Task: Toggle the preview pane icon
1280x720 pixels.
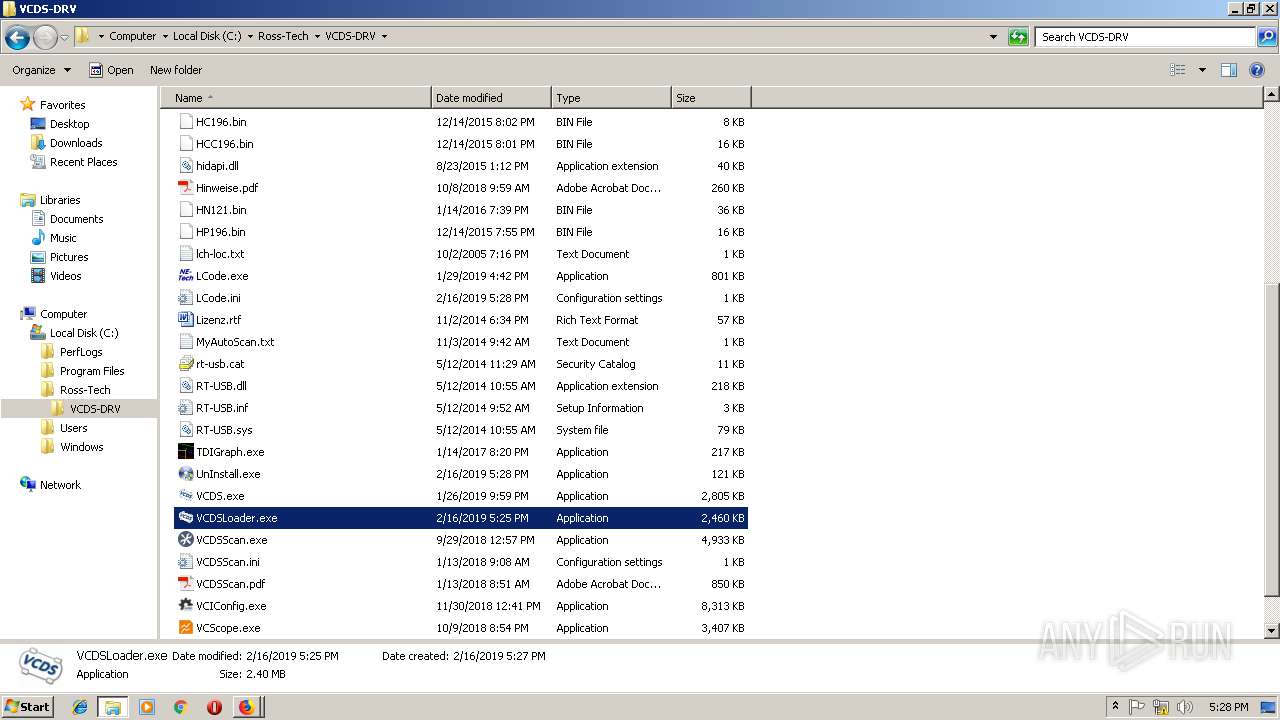Action: 1229,70
